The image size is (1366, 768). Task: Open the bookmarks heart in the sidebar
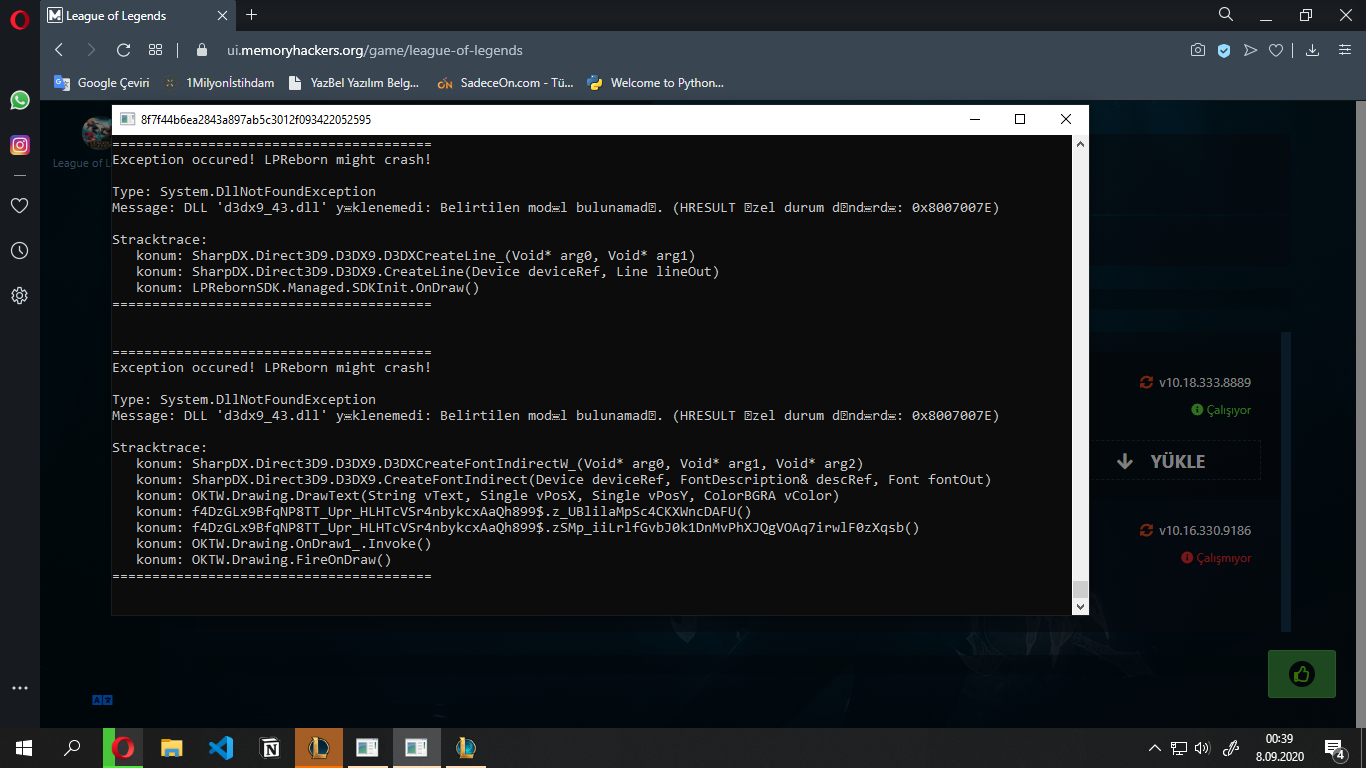[x=19, y=205]
